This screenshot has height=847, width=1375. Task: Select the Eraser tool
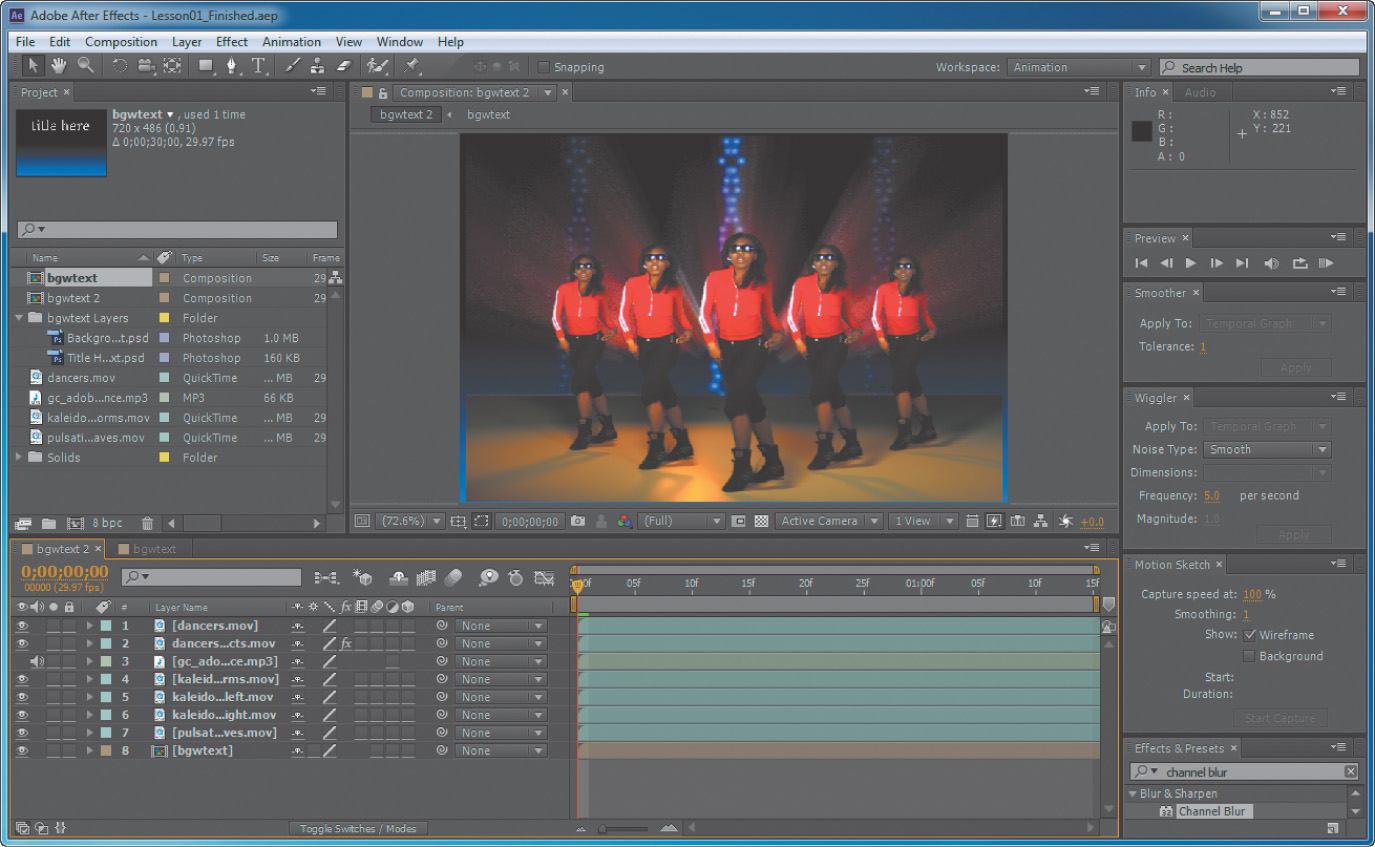click(343, 66)
